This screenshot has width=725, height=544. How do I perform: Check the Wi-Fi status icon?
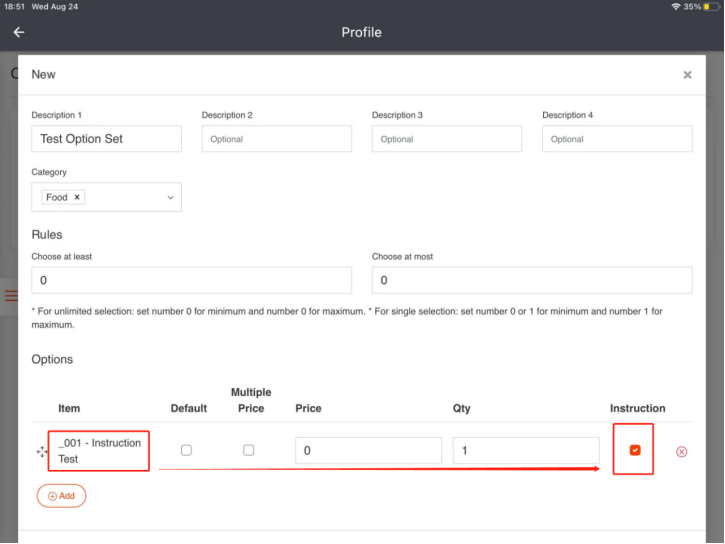(676, 7)
